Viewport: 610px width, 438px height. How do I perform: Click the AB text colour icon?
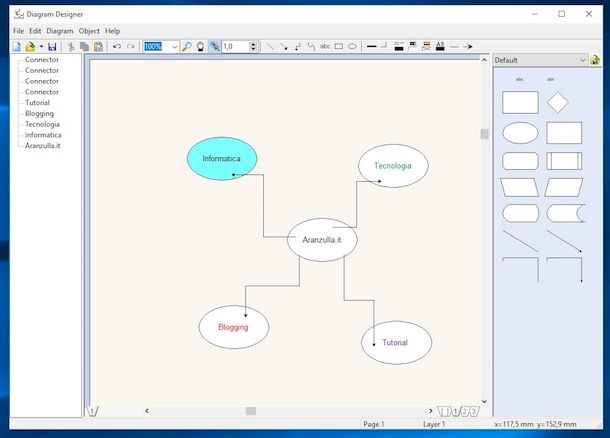click(x=440, y=47)
